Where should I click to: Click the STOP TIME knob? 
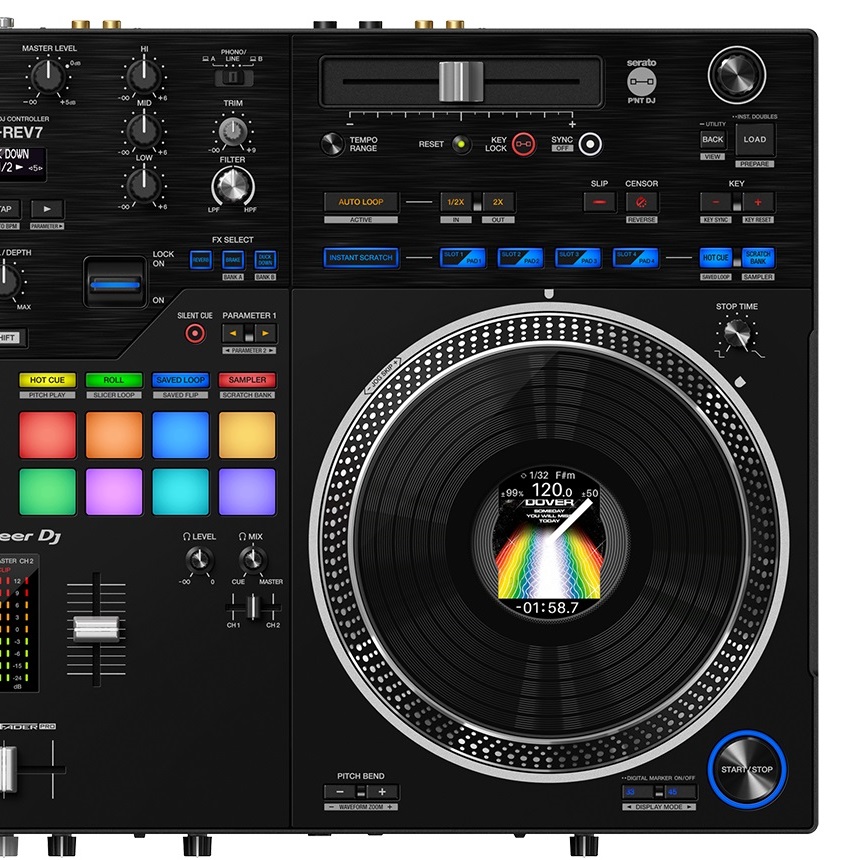coord(737,333)
